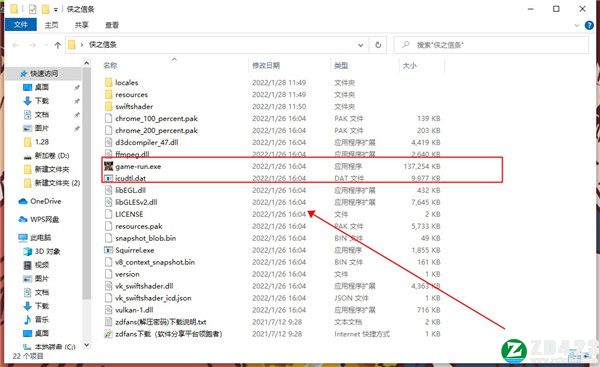Image resolution: width=600 pixels, height=367 pixels.
Task: Open 此电脑 in the navigation pane
Action: tap(40, 238)
